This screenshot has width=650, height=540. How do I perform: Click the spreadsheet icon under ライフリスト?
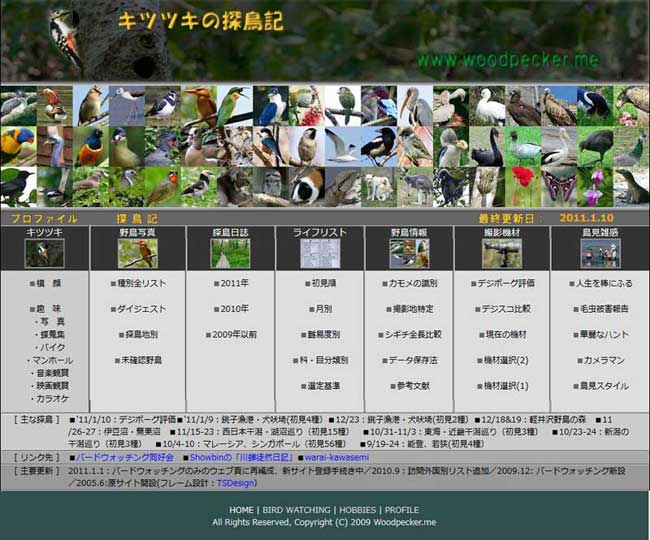(x=320, y=253)
